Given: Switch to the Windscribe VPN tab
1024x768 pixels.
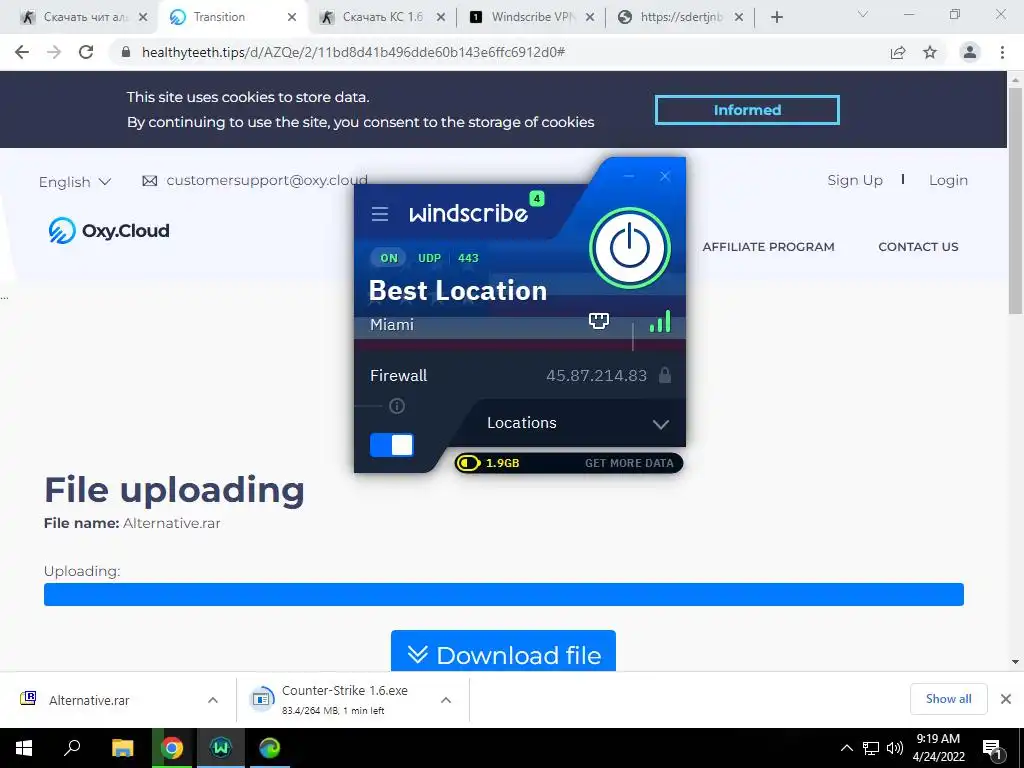Looking at the screenshot, I should pyautogui.click(x=533, y=17).
